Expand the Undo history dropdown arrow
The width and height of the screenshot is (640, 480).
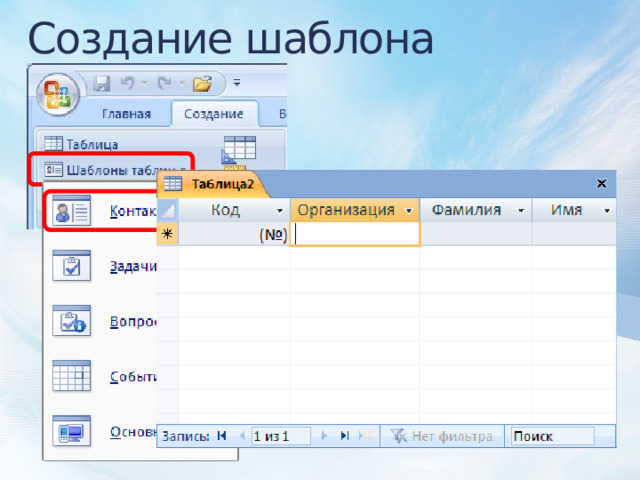click(x=144, y=83)
